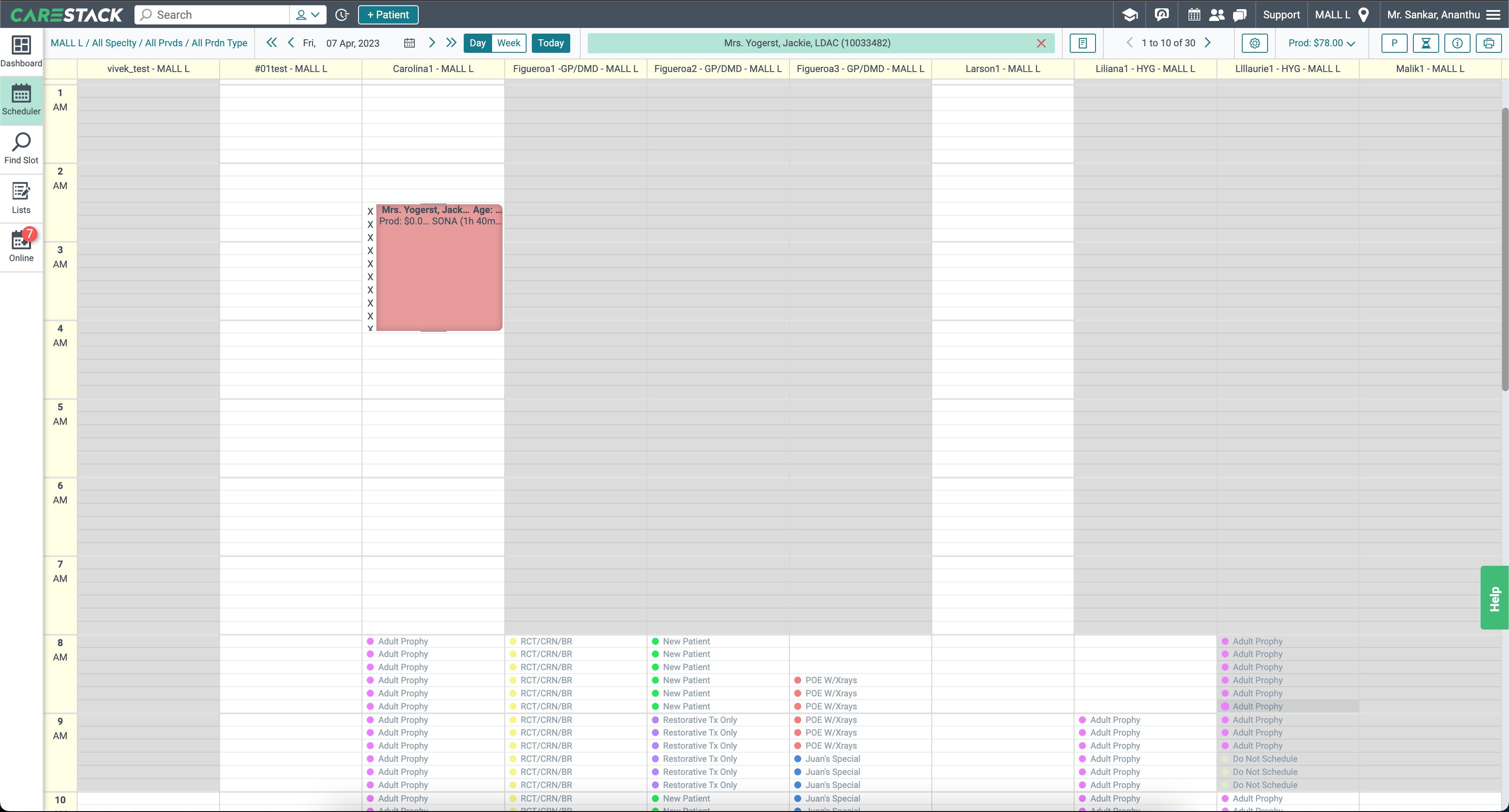Click the + Patient button

coord(388,15)
